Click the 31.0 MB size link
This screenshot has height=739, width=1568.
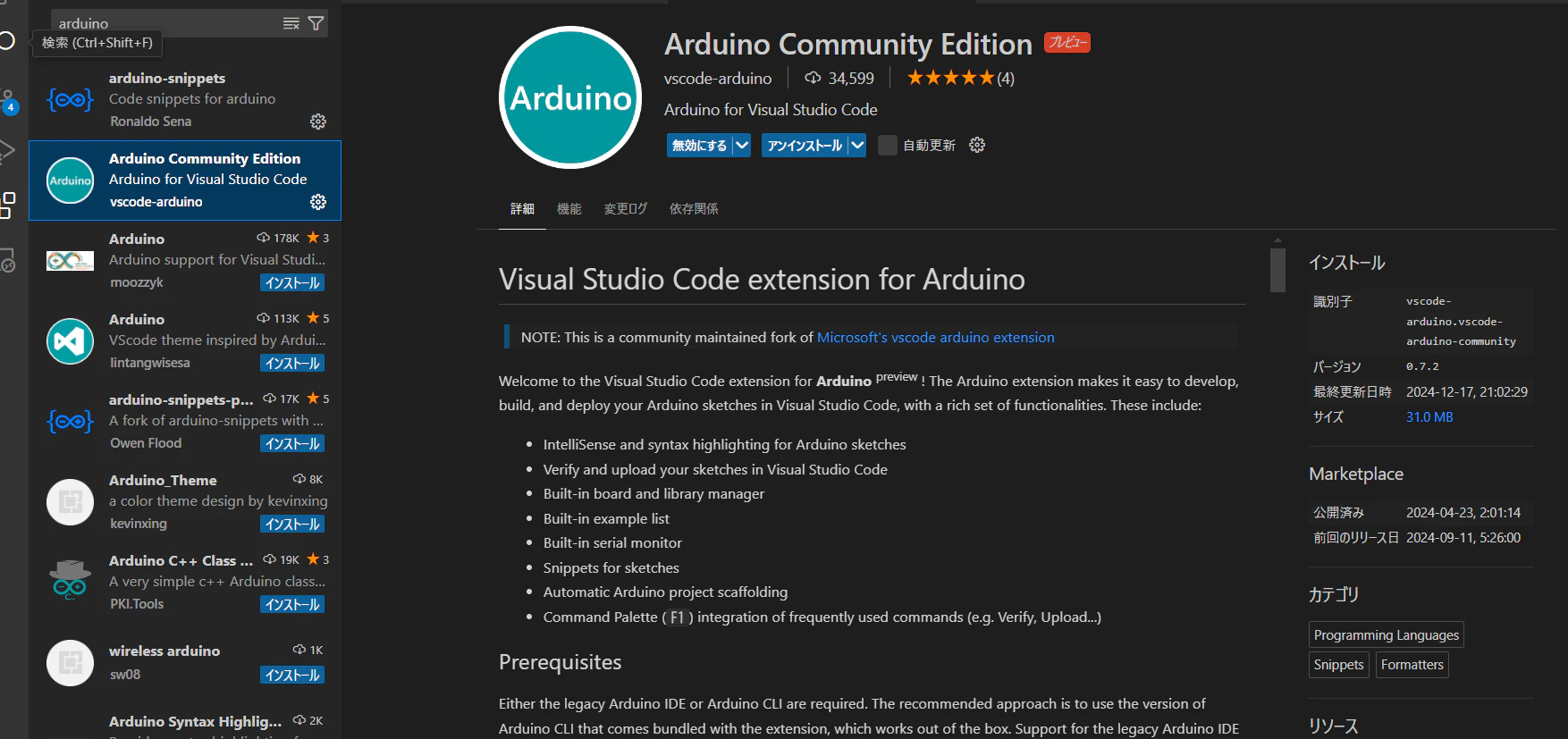(1429, 416)
